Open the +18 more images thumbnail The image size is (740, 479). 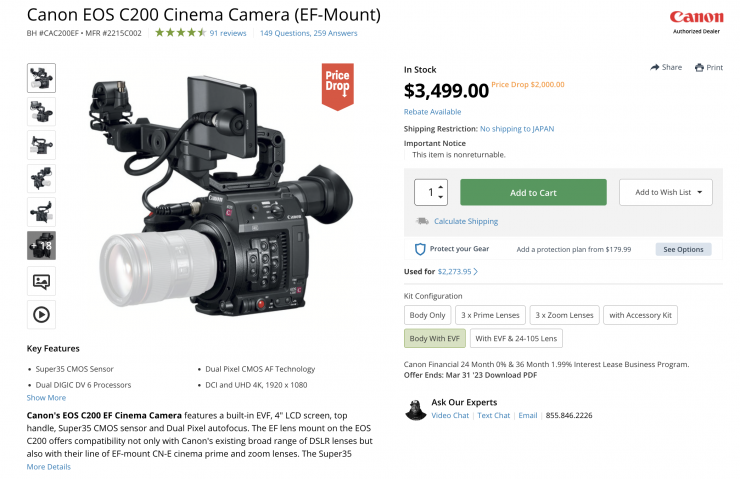pyautogui.click(x=41, y=245)
